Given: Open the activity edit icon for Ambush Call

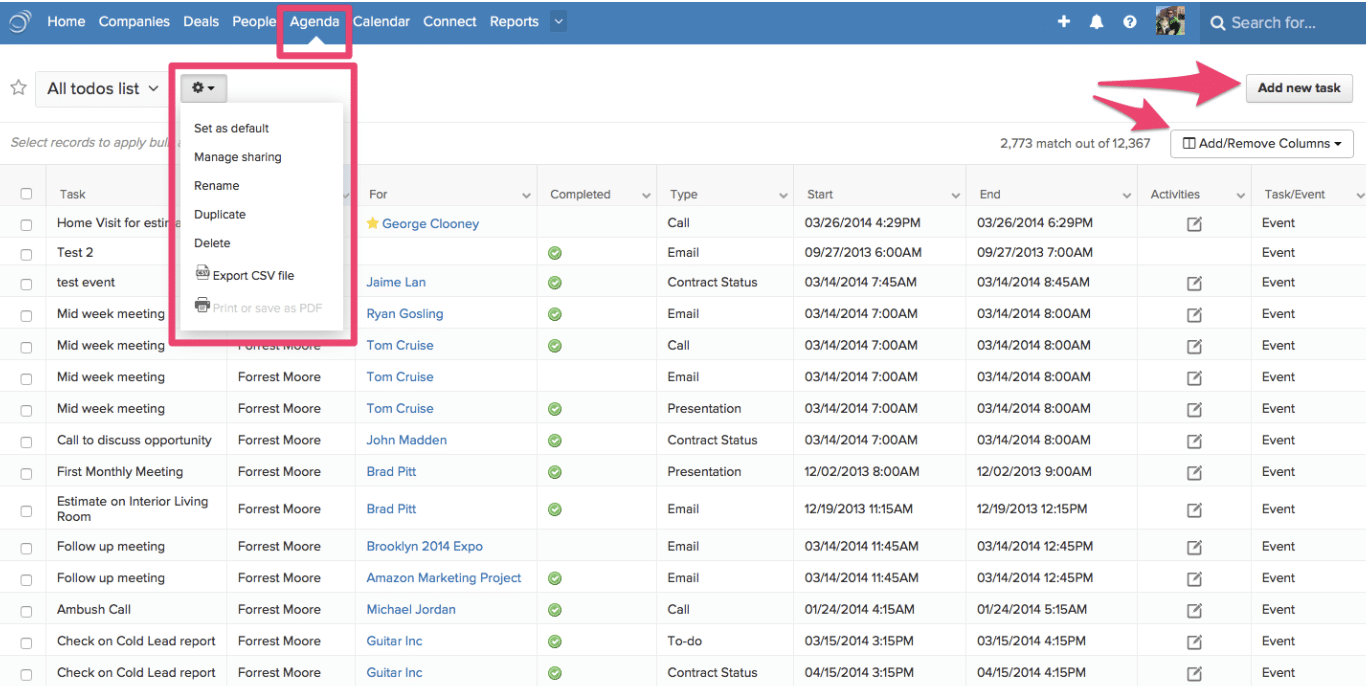Looking at the screenshot, I should coord(1194,609).
